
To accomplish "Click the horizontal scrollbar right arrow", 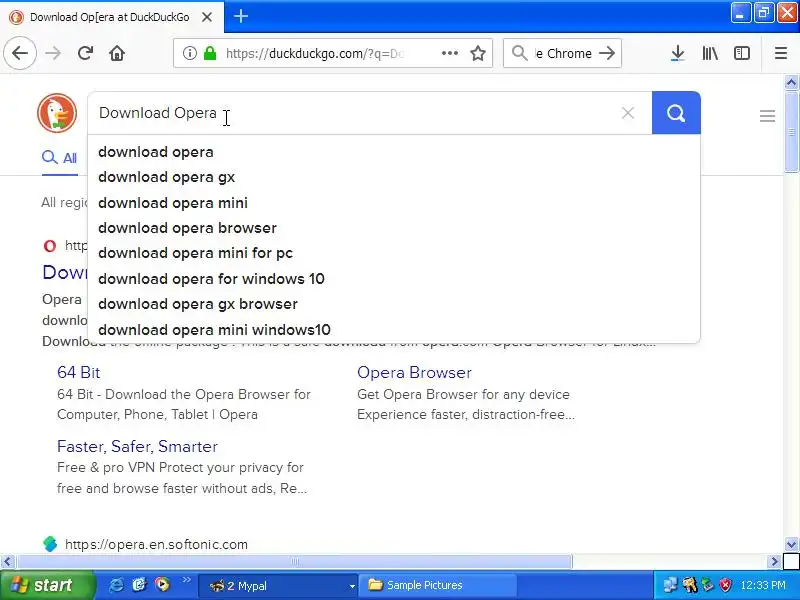I will [x=774, y=562].
